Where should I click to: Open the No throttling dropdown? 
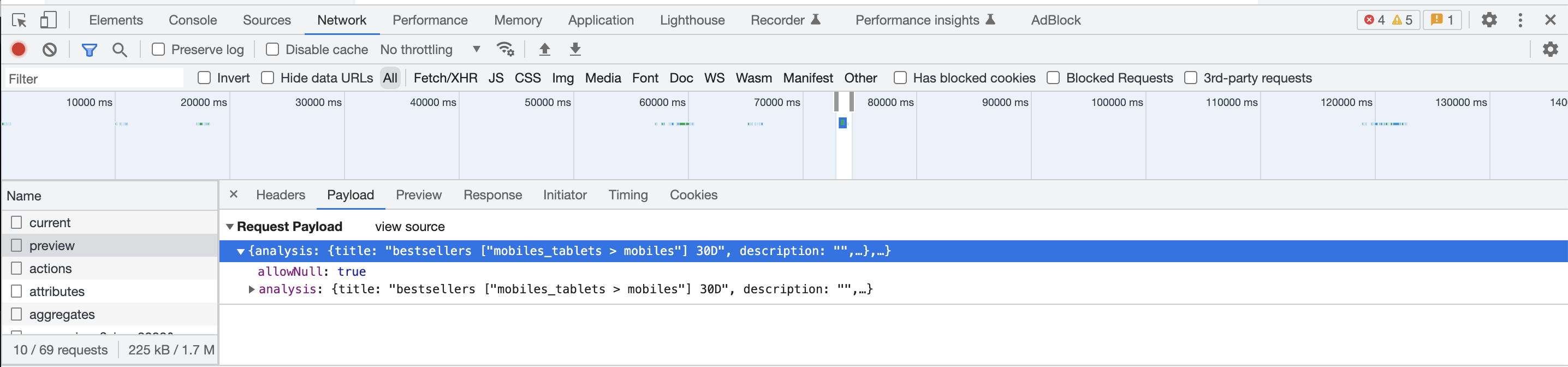pyautogui.click(x=430, y=49)
